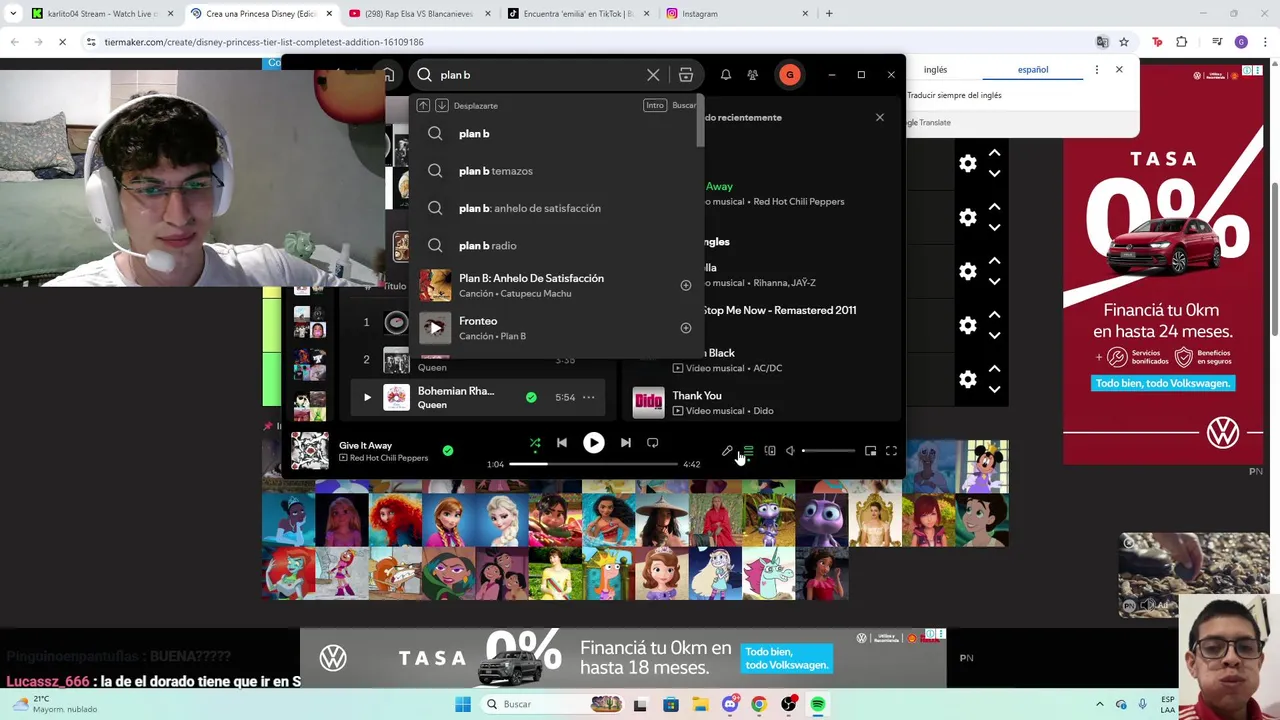Close the recently played queue panel
Screen dimensions: 1280x720
[880, 118]
